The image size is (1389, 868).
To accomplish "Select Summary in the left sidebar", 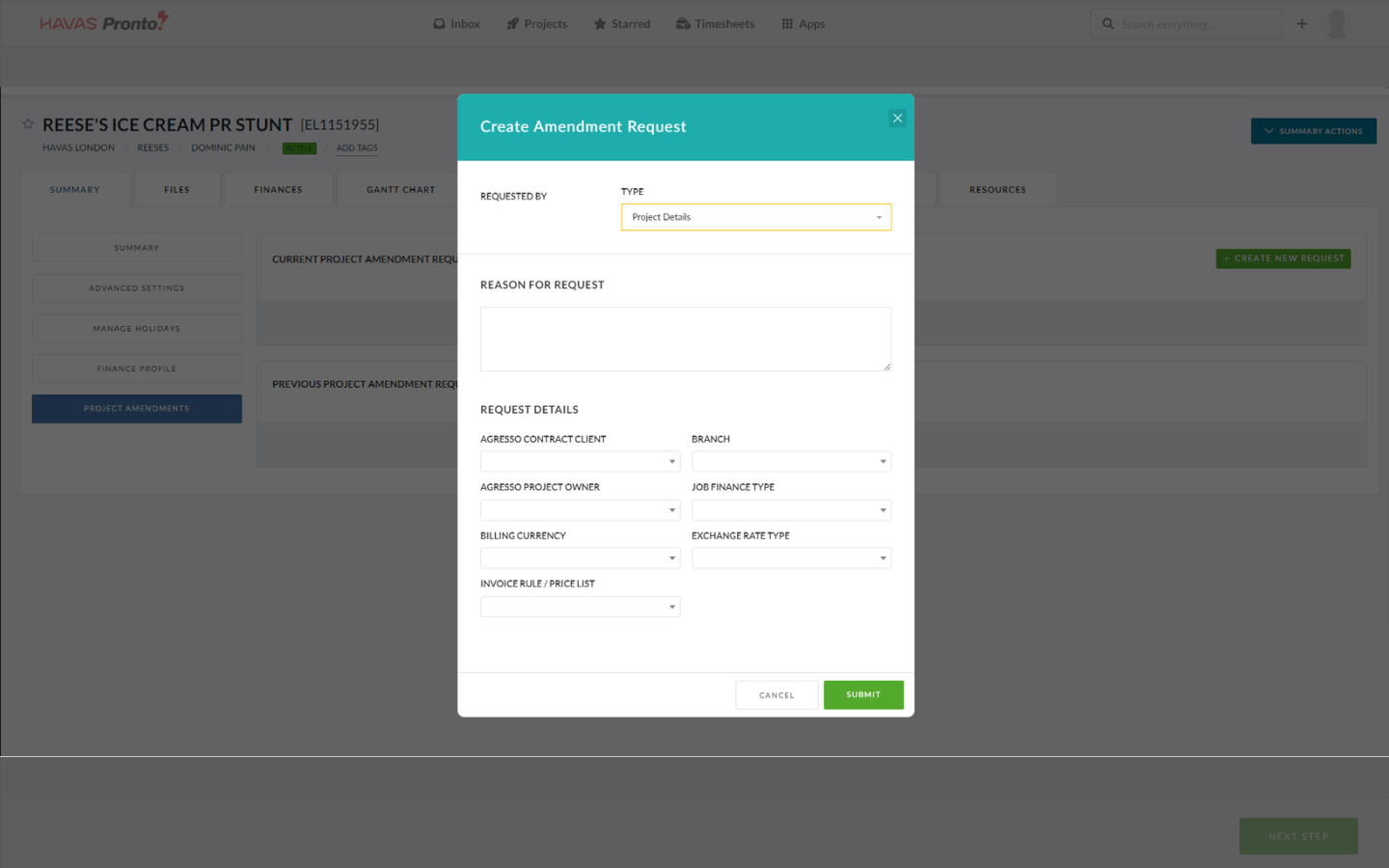I will click(137, 248).
